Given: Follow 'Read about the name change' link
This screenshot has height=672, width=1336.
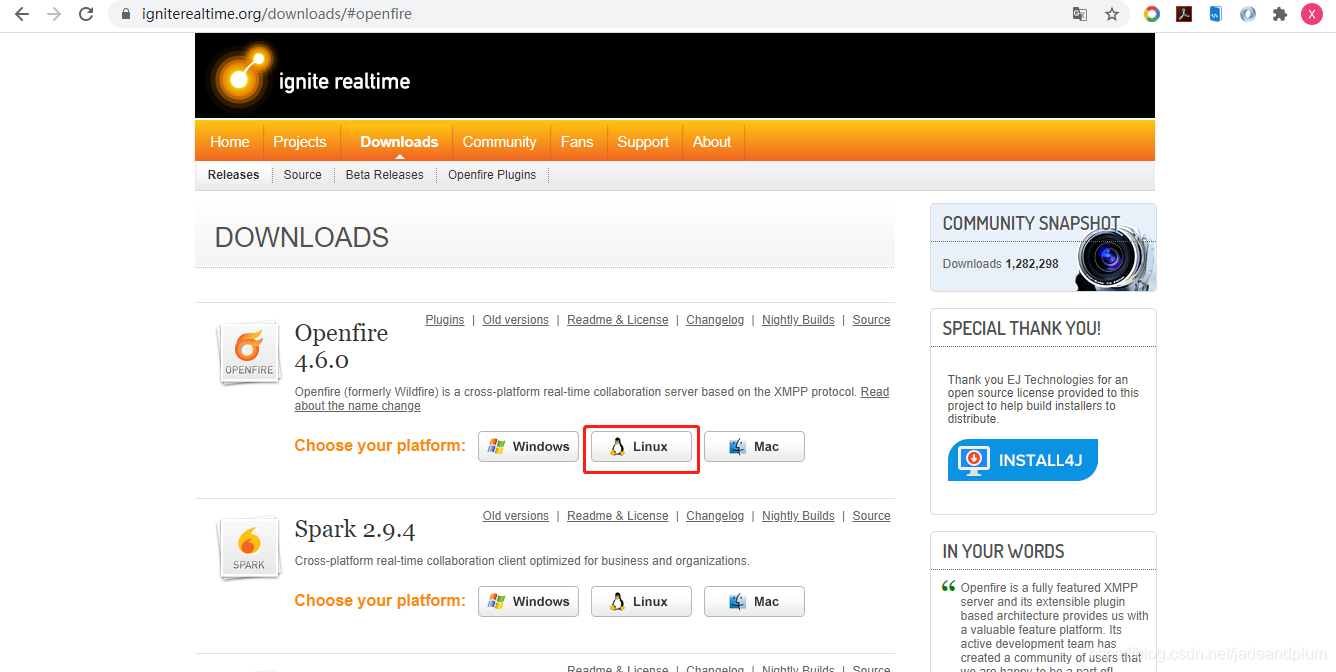Looking at the screenshot, I should point(592,399).
